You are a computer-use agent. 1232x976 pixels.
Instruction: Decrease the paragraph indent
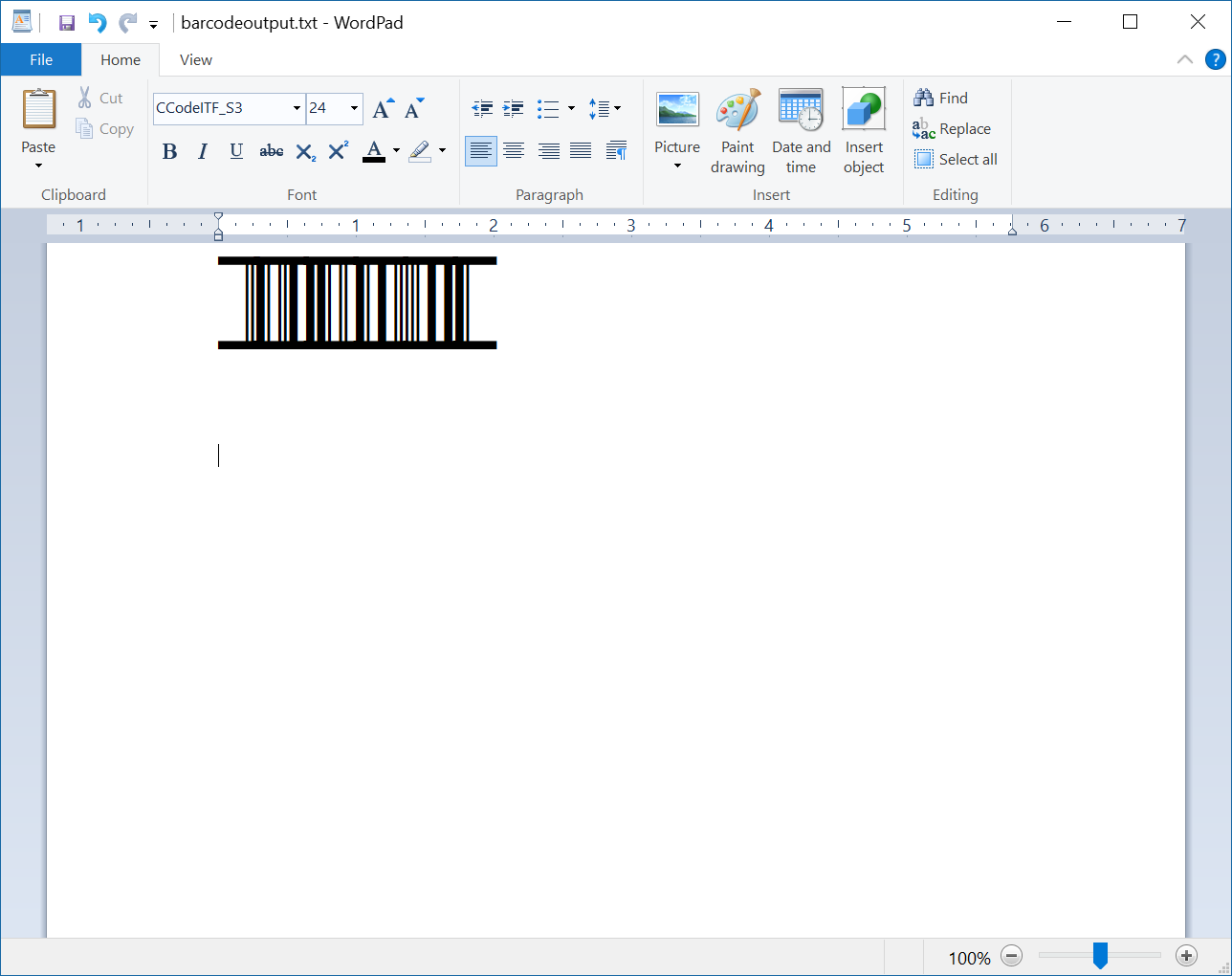(x=483, y=108)
